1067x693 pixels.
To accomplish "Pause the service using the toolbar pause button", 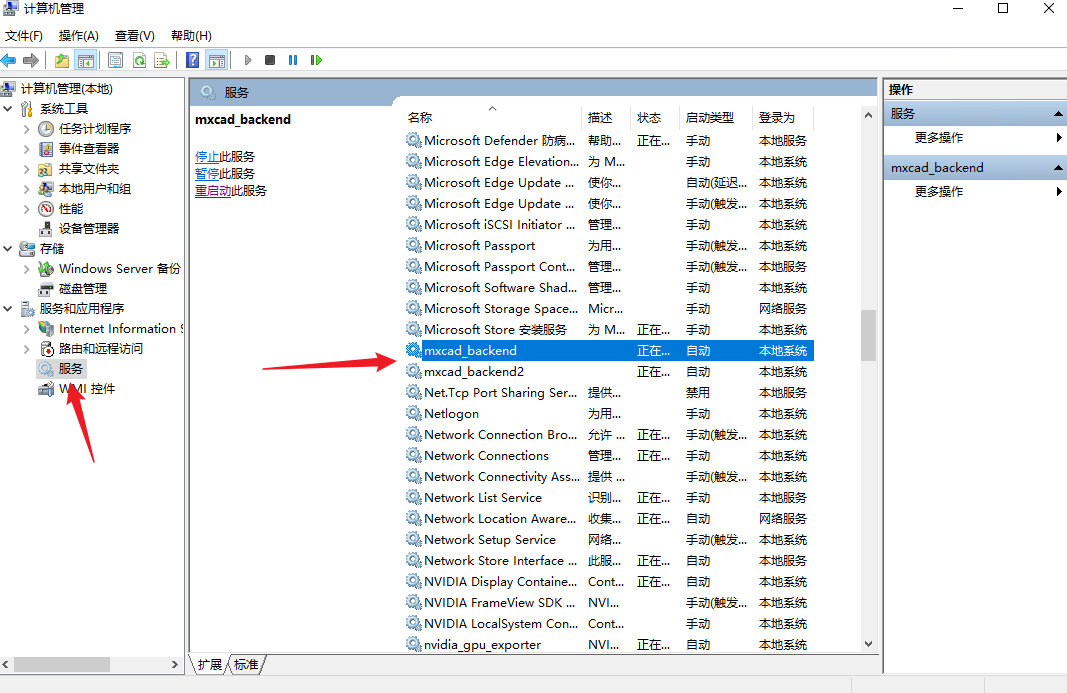I will [293, 60].
